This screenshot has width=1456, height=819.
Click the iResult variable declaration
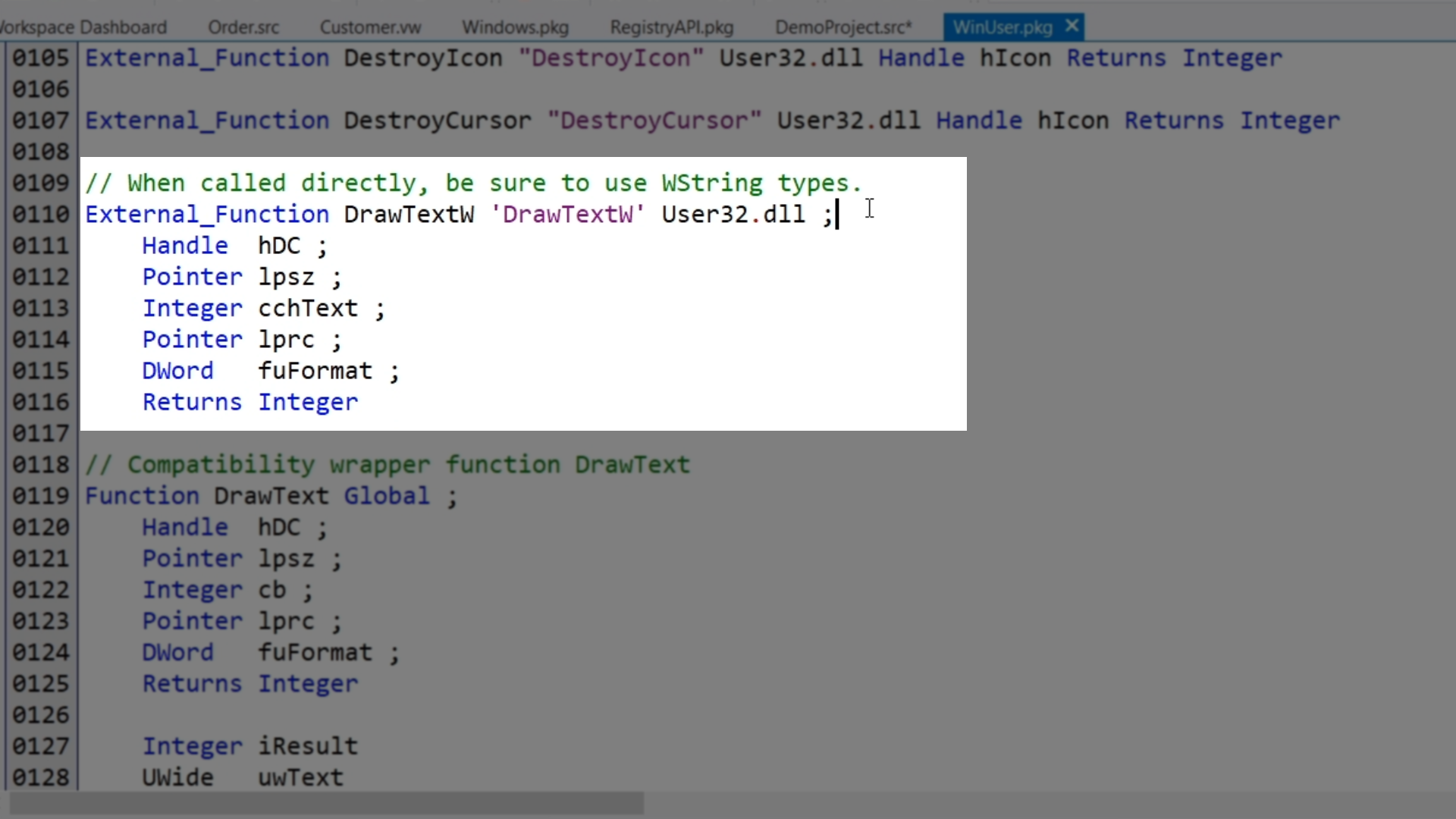coord(308,746)
